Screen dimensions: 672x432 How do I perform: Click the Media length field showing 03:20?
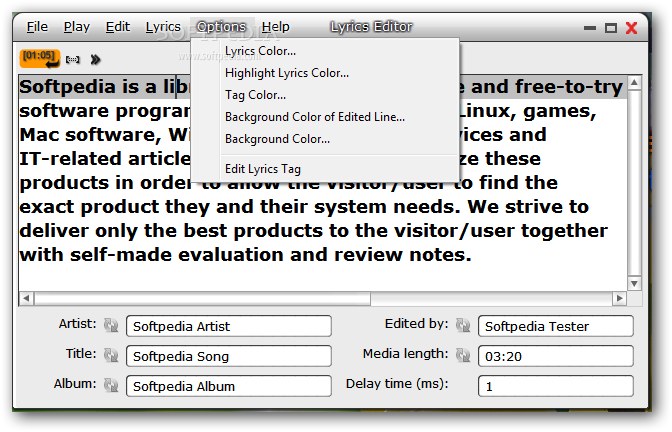click(x=556, y=356)
